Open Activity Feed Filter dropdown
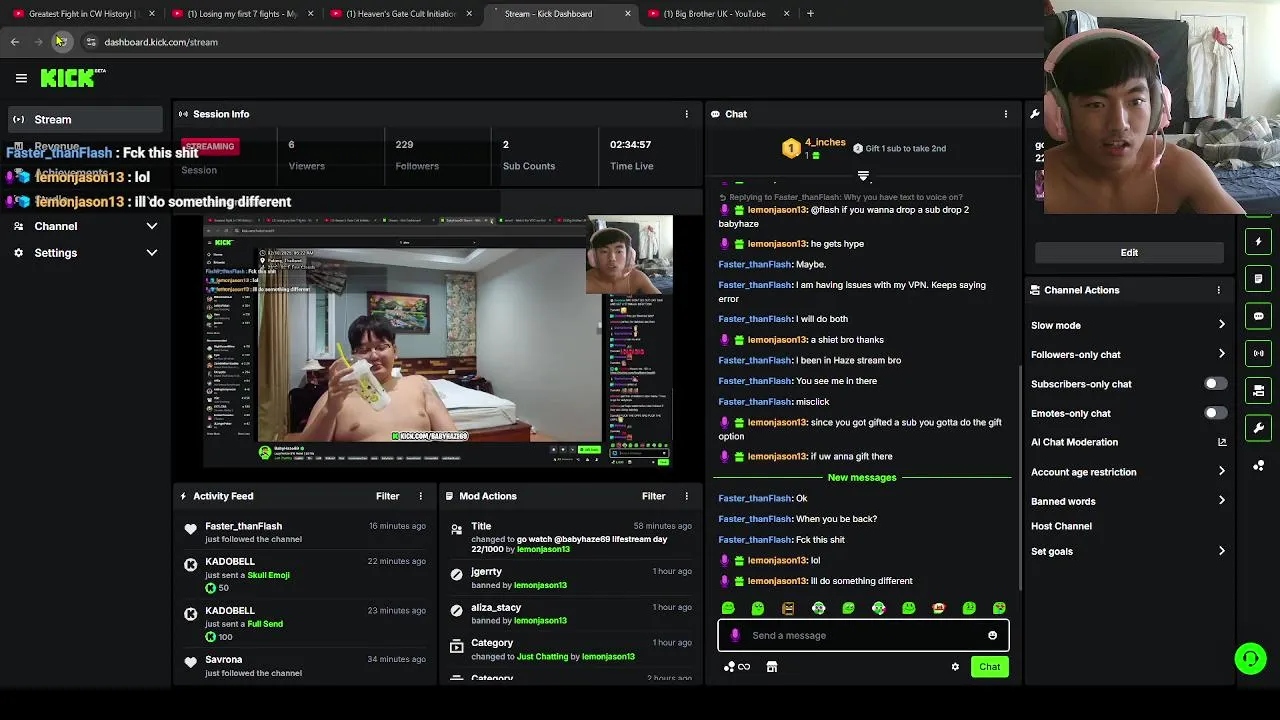 pos(387,496)
